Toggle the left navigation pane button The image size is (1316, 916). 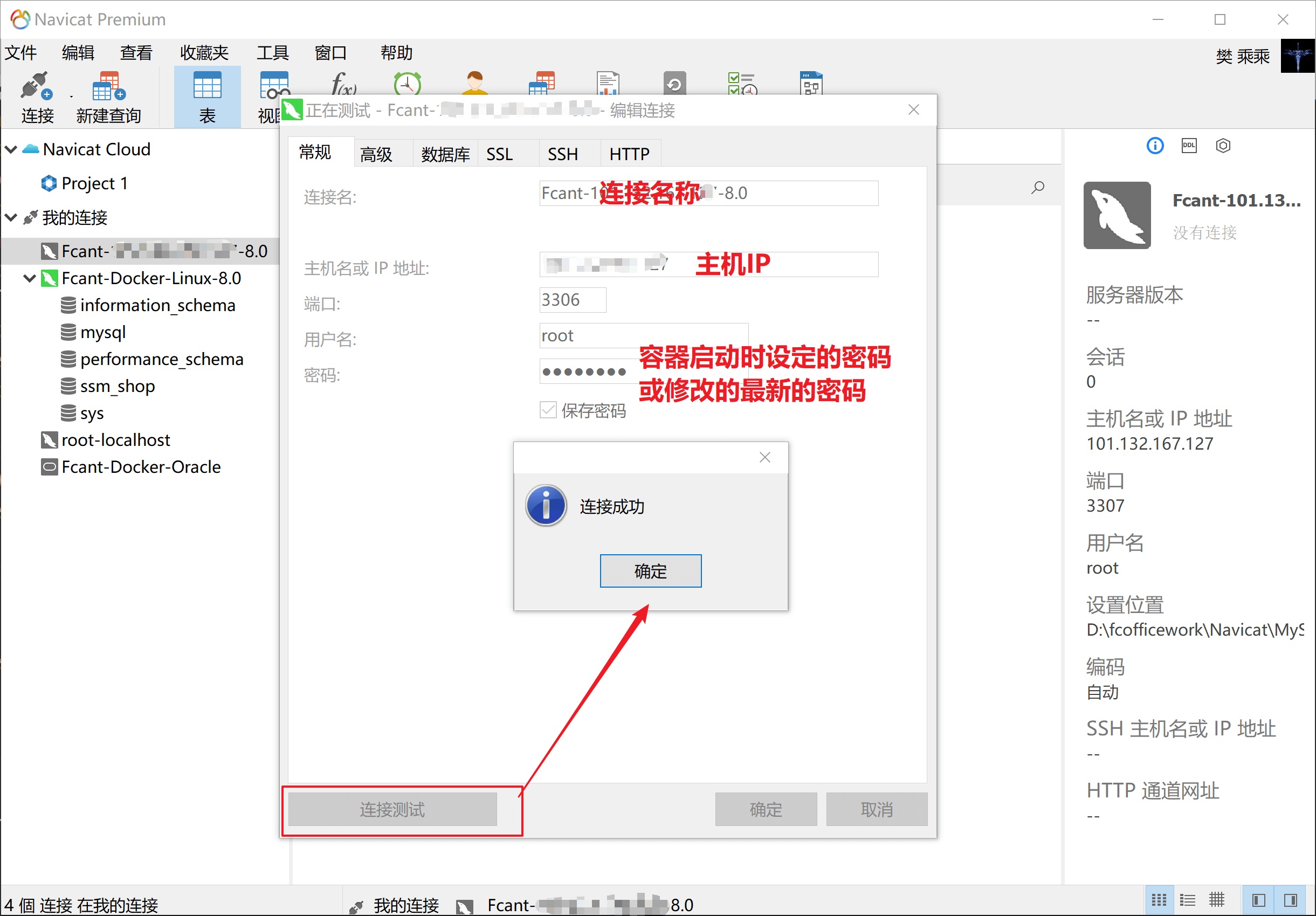[1258, 900]
